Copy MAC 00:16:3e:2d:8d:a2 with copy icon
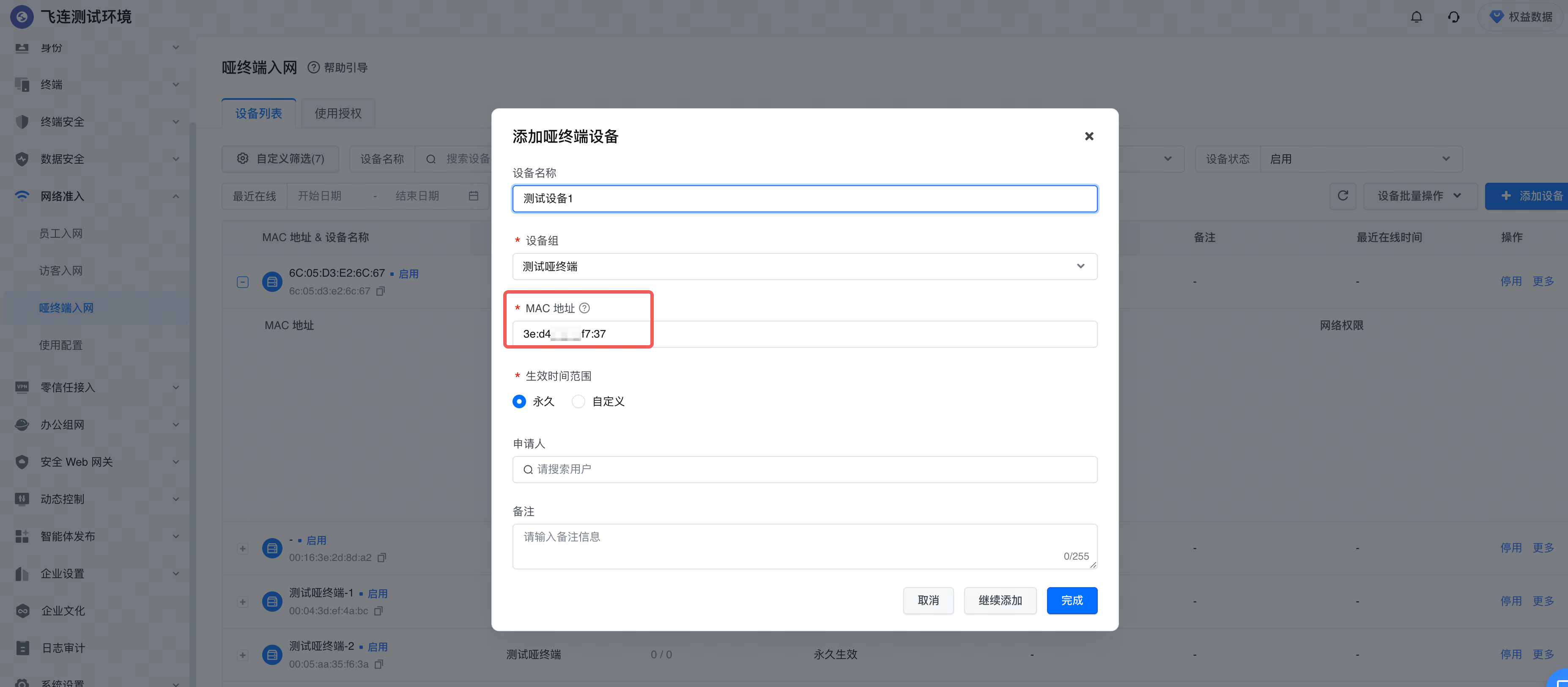1568x687 pixels. click(382, 558)
